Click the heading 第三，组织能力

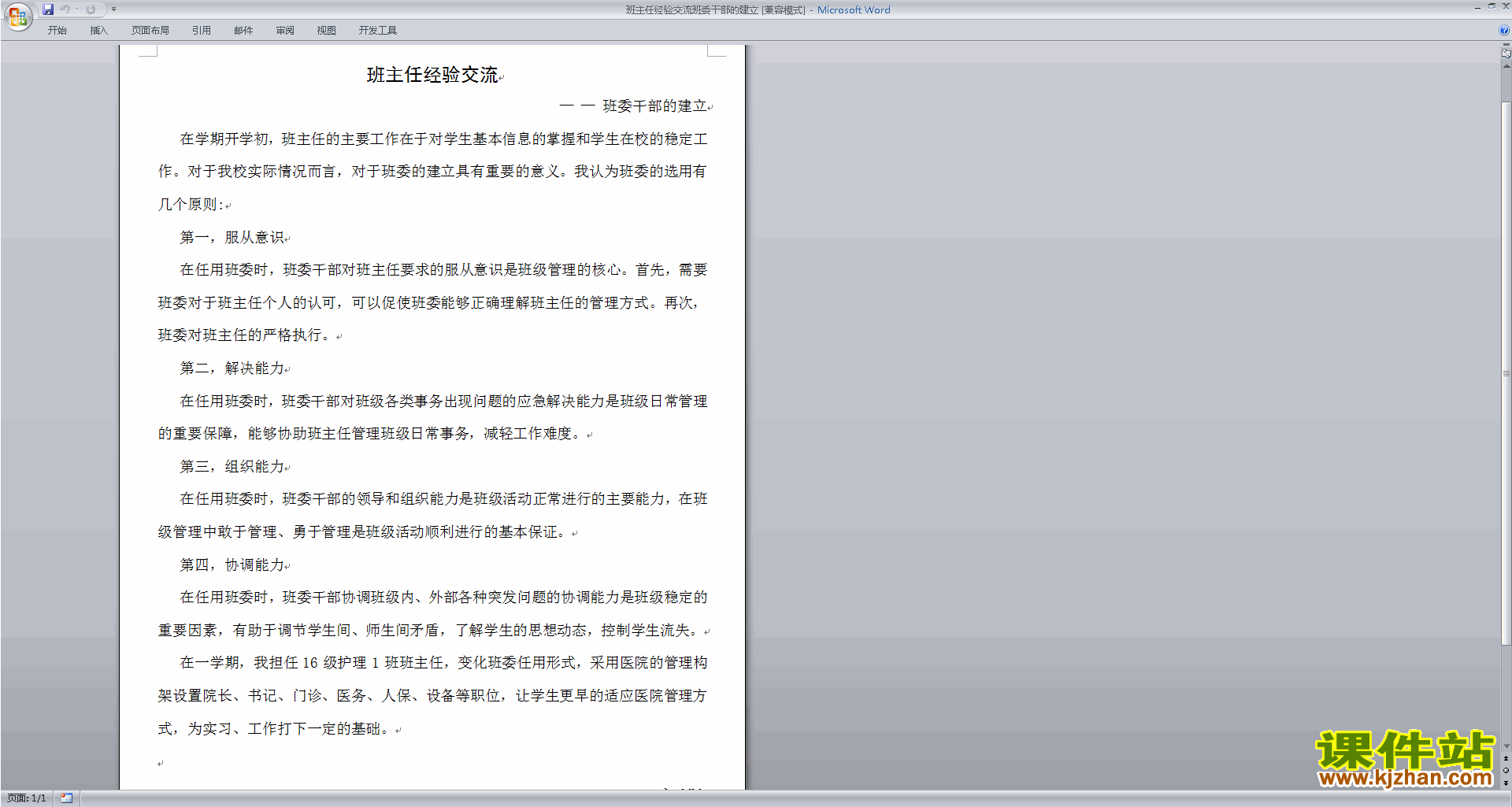(232, 466)
